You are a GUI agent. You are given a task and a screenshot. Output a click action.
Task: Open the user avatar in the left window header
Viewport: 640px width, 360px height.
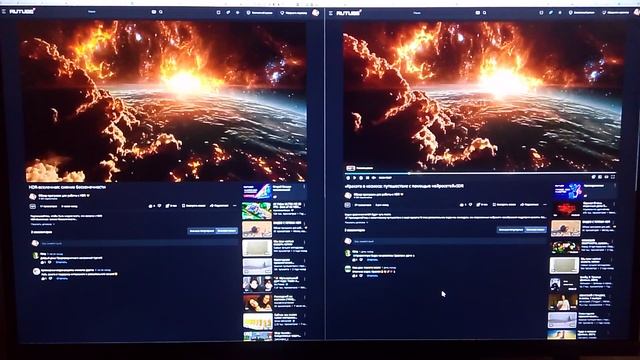[x=316, y=13]
